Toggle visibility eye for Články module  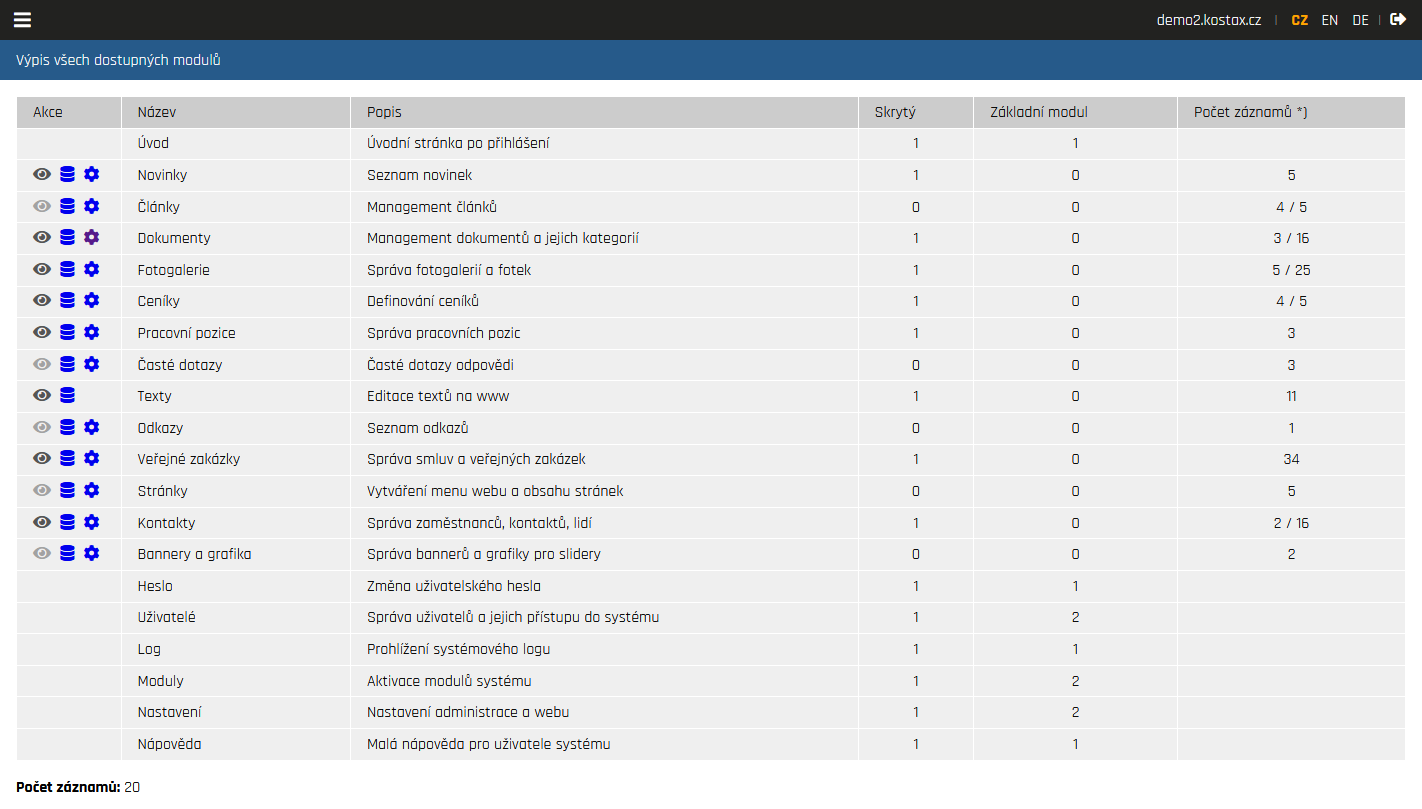click(42, 207)
